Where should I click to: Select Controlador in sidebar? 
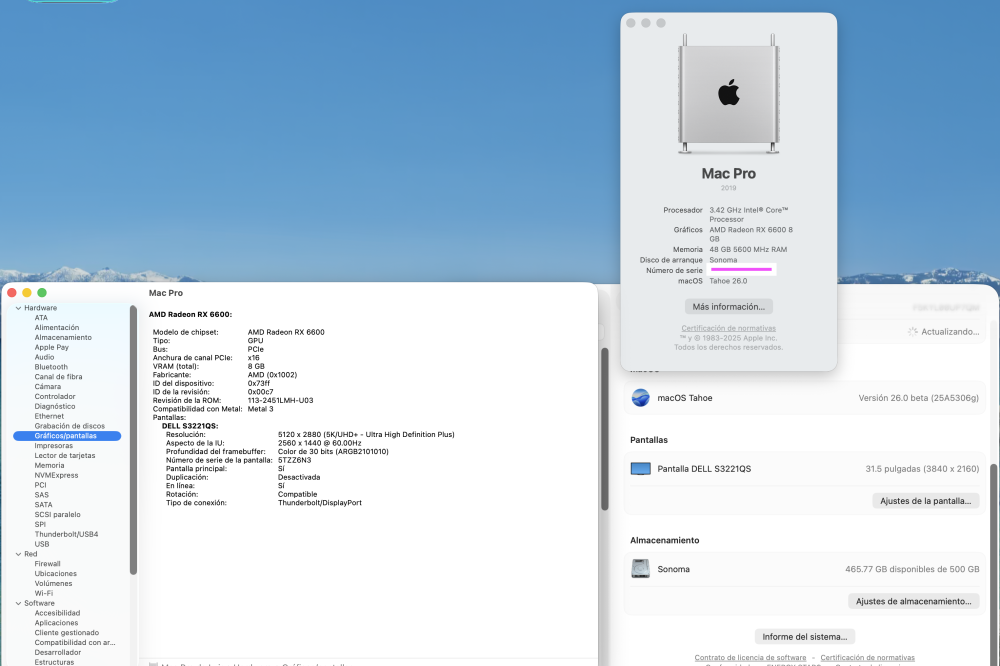pos(55,397)
